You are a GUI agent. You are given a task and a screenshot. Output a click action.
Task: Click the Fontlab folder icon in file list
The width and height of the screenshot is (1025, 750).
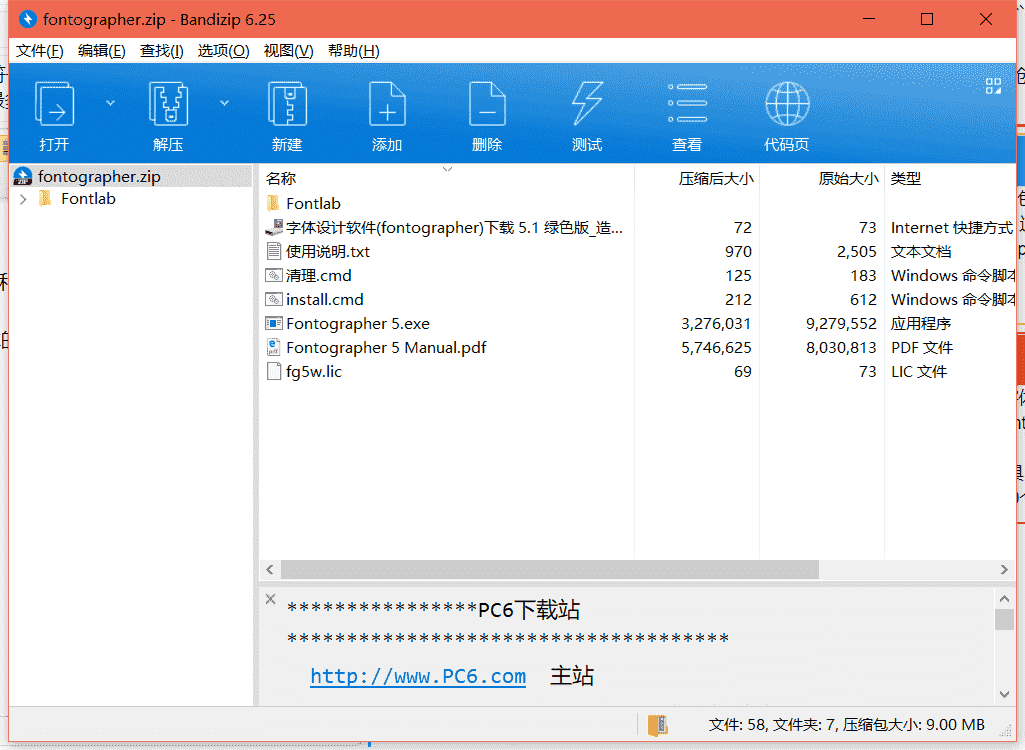tap(273, 203)
